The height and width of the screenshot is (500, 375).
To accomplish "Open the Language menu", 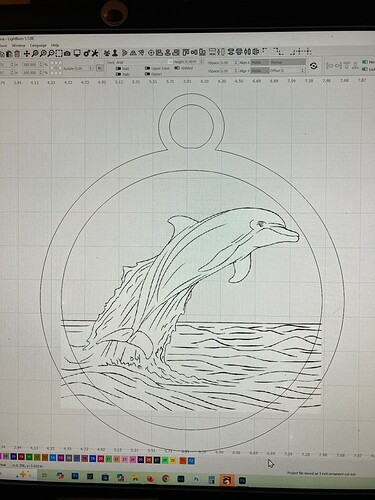I will [x=38, y=45].
